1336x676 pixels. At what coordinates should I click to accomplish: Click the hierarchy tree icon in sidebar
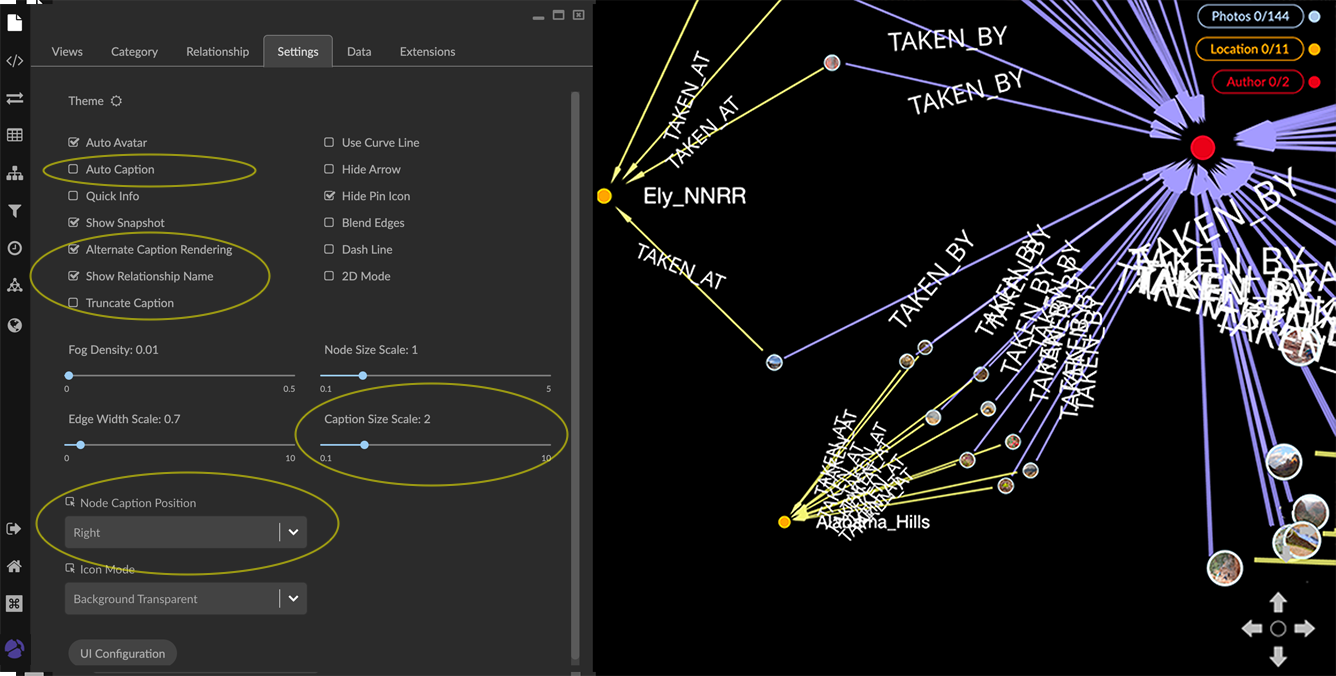(x=14, y=173)
